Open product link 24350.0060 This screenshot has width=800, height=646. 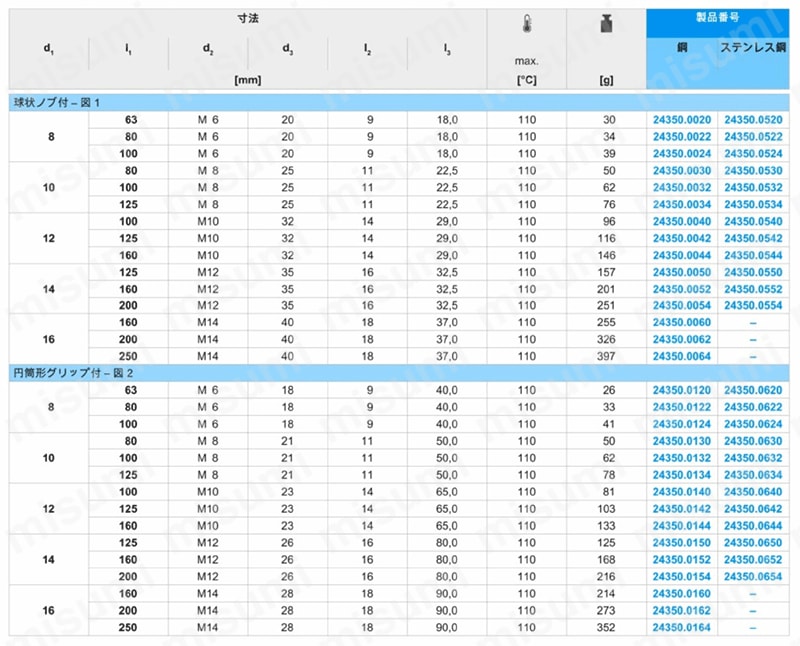682,322
